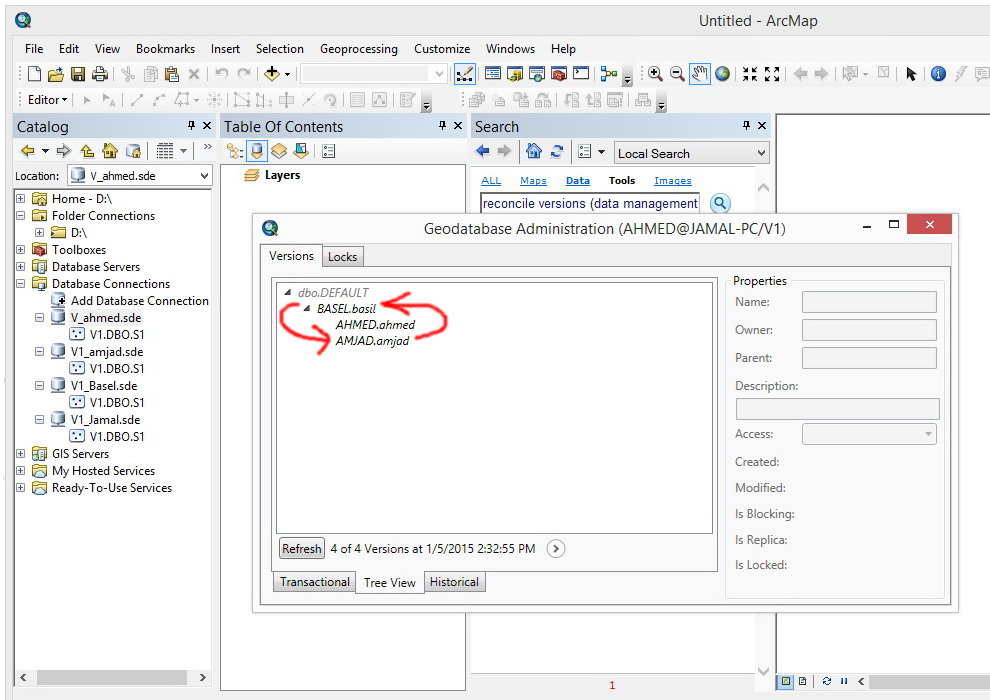Click the Add Data button
The image size is (990, 700).
click(x=272, y=74)
